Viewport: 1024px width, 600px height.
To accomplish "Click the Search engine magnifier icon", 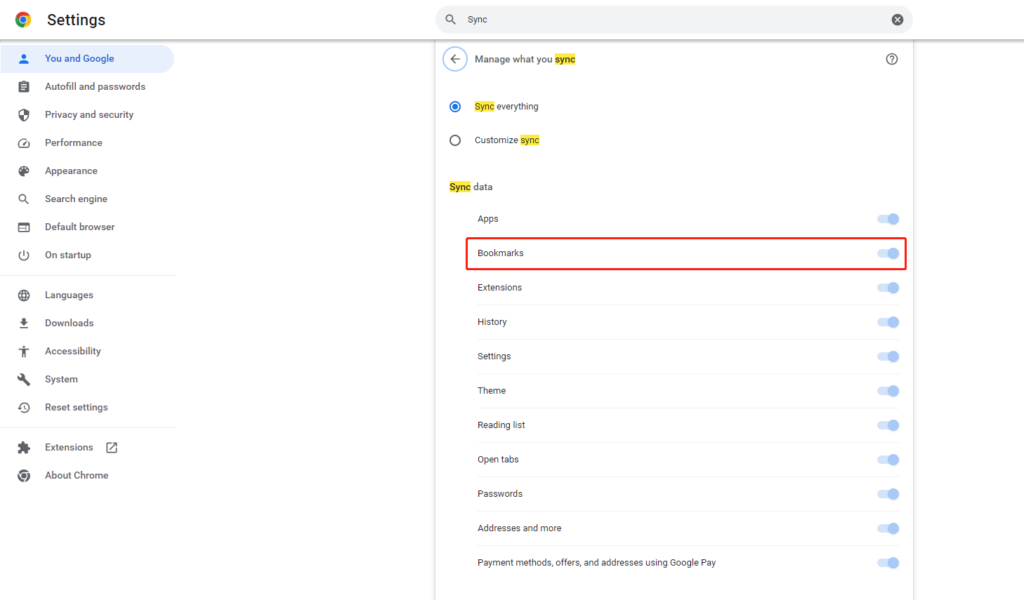I will coord(24,199).
